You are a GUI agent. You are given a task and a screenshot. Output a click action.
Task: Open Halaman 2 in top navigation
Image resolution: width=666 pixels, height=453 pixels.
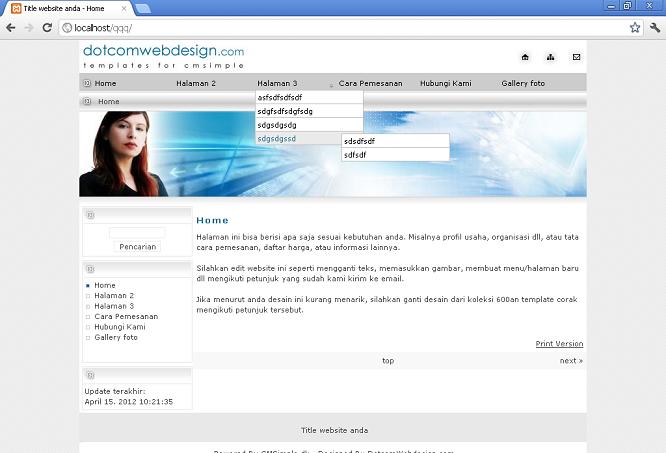coord(196,83)
